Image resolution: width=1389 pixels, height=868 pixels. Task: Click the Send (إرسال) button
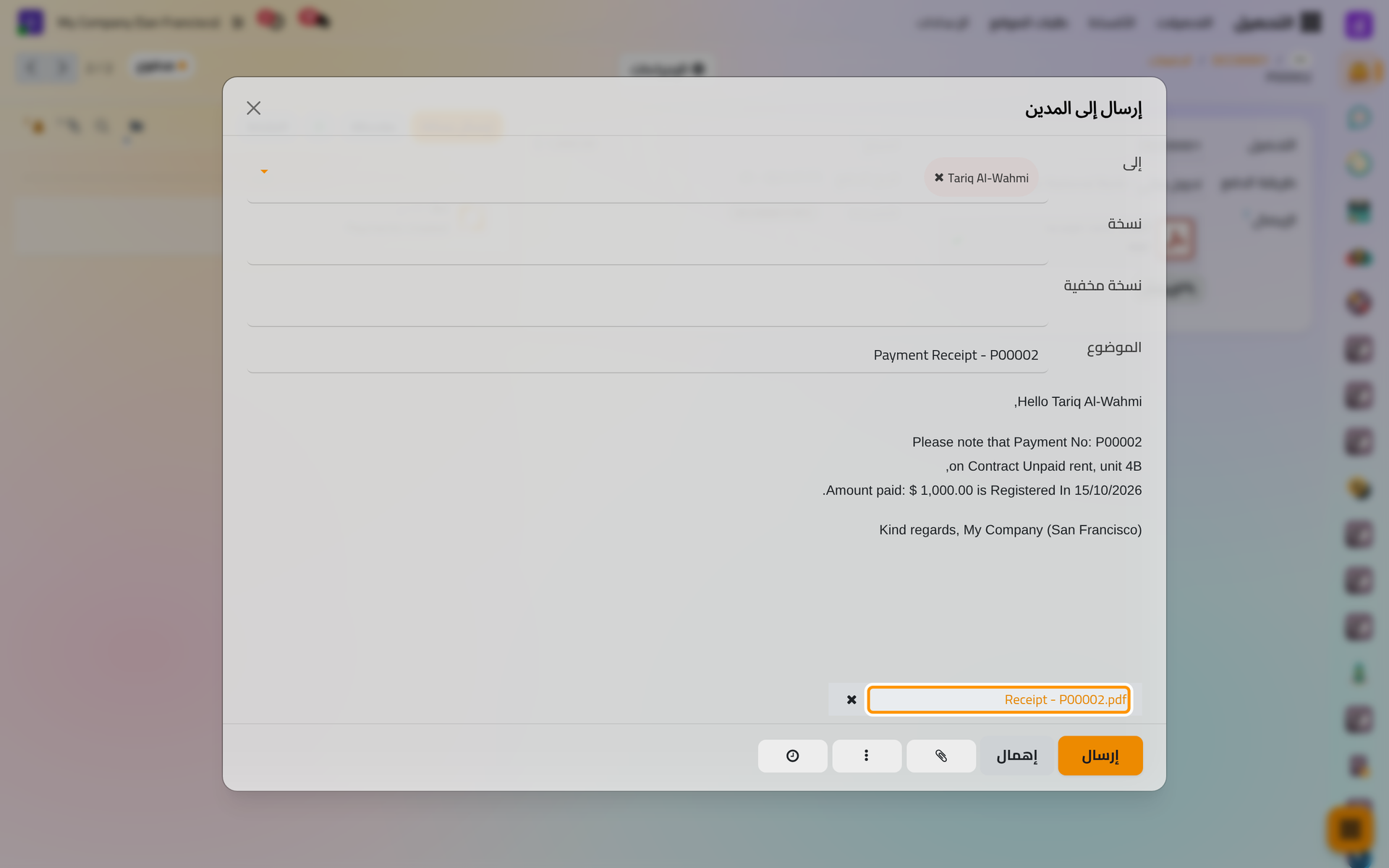(x=1100, y=756)
